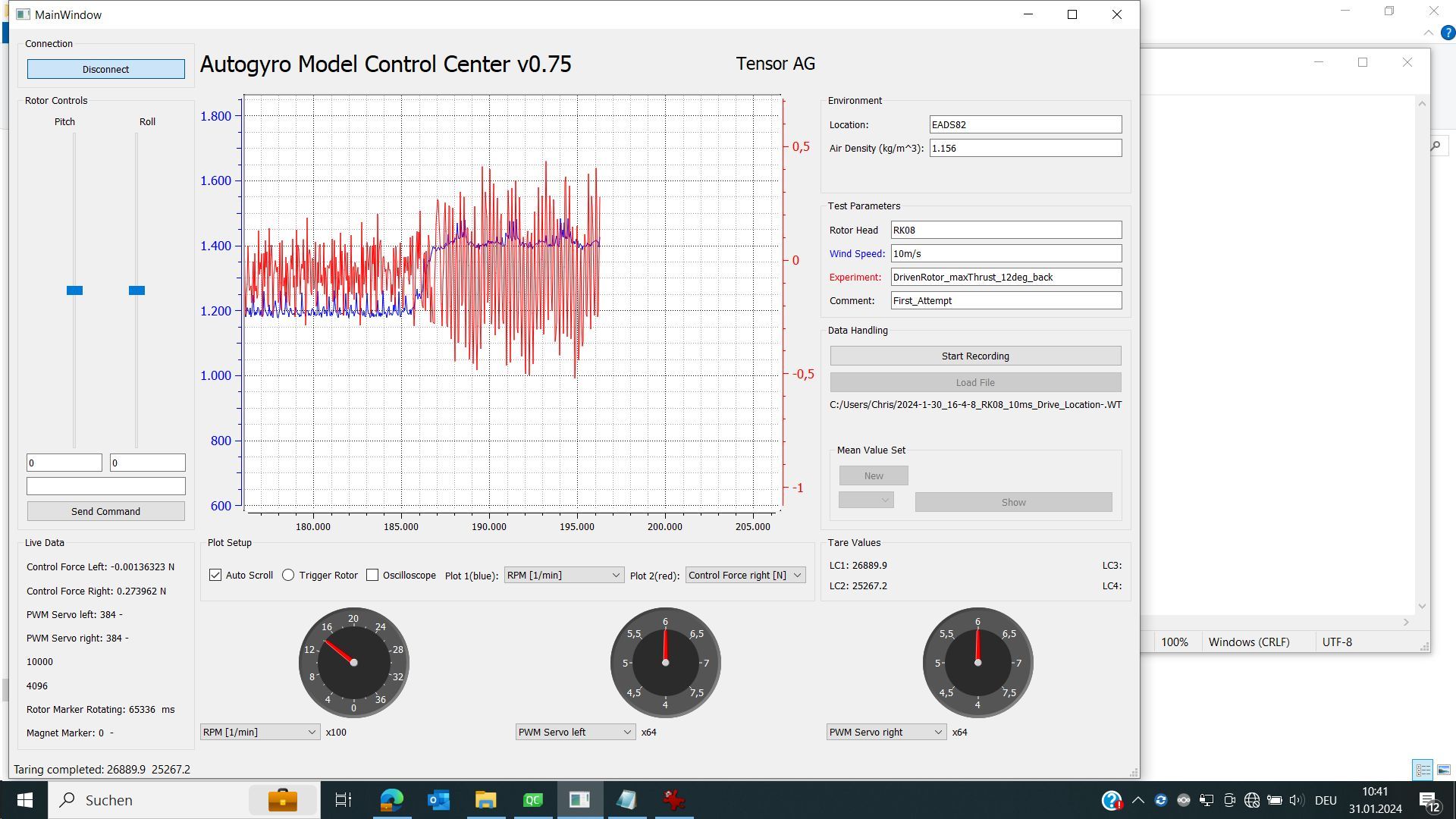
Task: Click the Show button in Mean Value Set
Action: [x=1014, y=503]
